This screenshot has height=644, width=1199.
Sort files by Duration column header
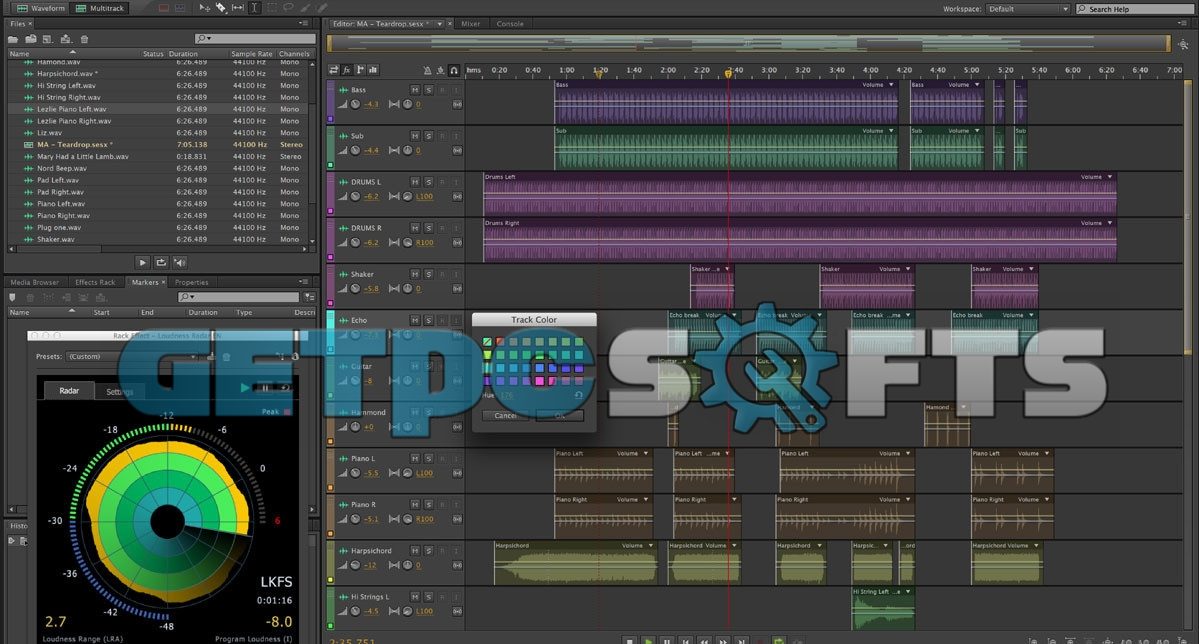pyautogui.click(x=184, y=54)
